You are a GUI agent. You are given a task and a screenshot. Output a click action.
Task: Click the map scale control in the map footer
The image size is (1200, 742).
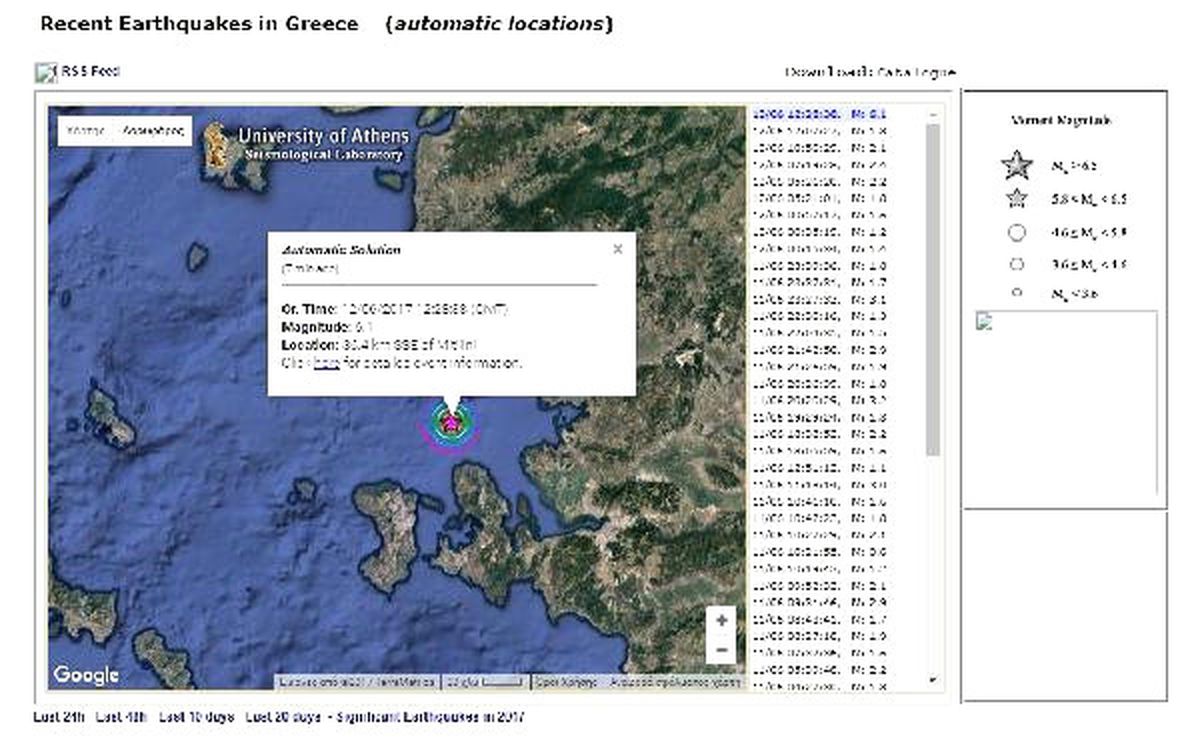[x=484, y=682]
